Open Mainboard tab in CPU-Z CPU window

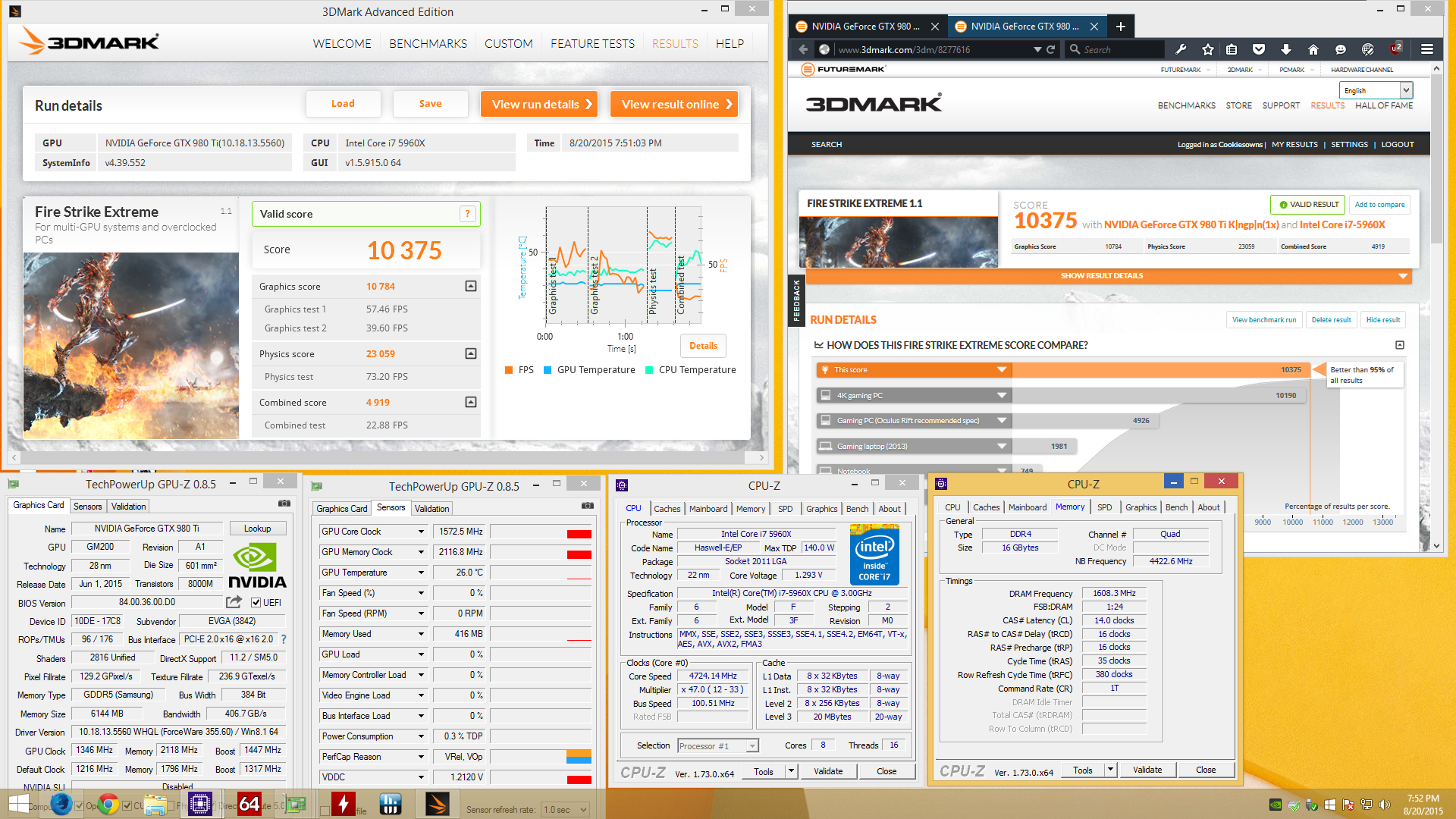(x=708, y=509)
